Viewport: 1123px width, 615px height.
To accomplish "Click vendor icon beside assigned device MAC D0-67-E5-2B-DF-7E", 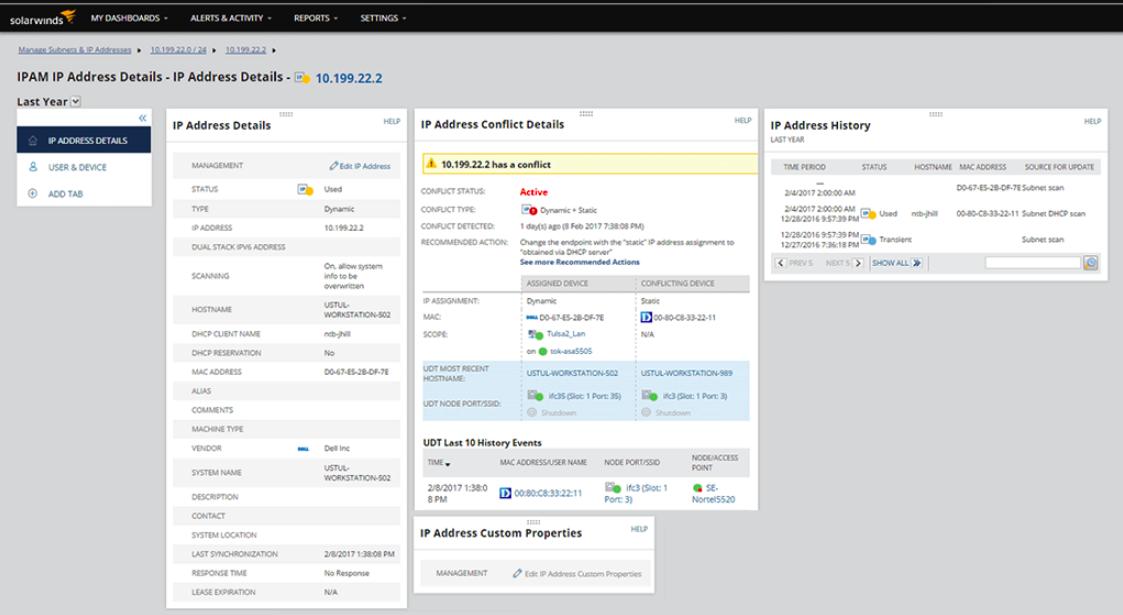I will point(532,317).
